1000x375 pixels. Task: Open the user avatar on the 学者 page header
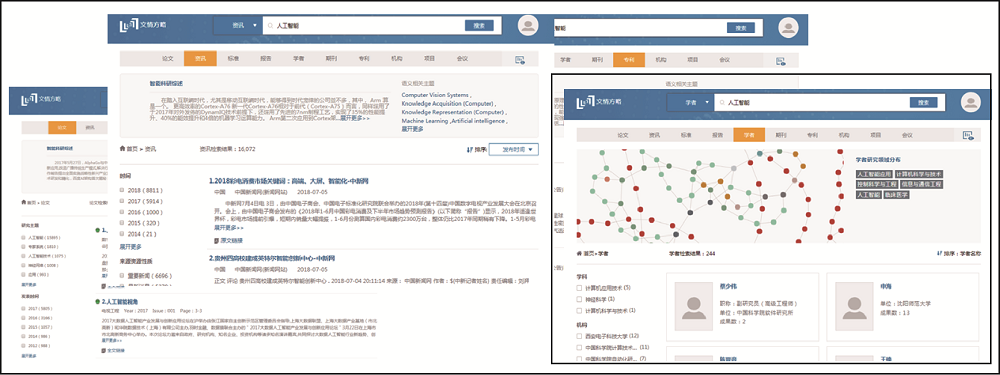(x=970, y=102)
